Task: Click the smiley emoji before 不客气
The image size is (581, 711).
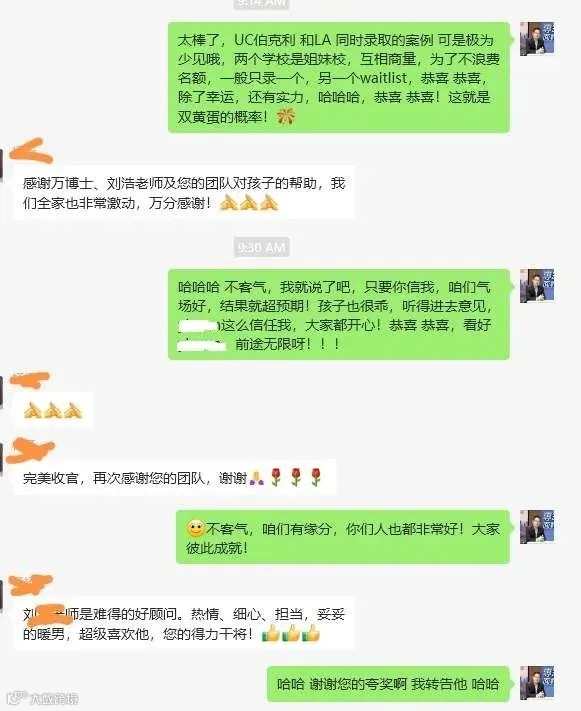Action: (x=195, y=529)
